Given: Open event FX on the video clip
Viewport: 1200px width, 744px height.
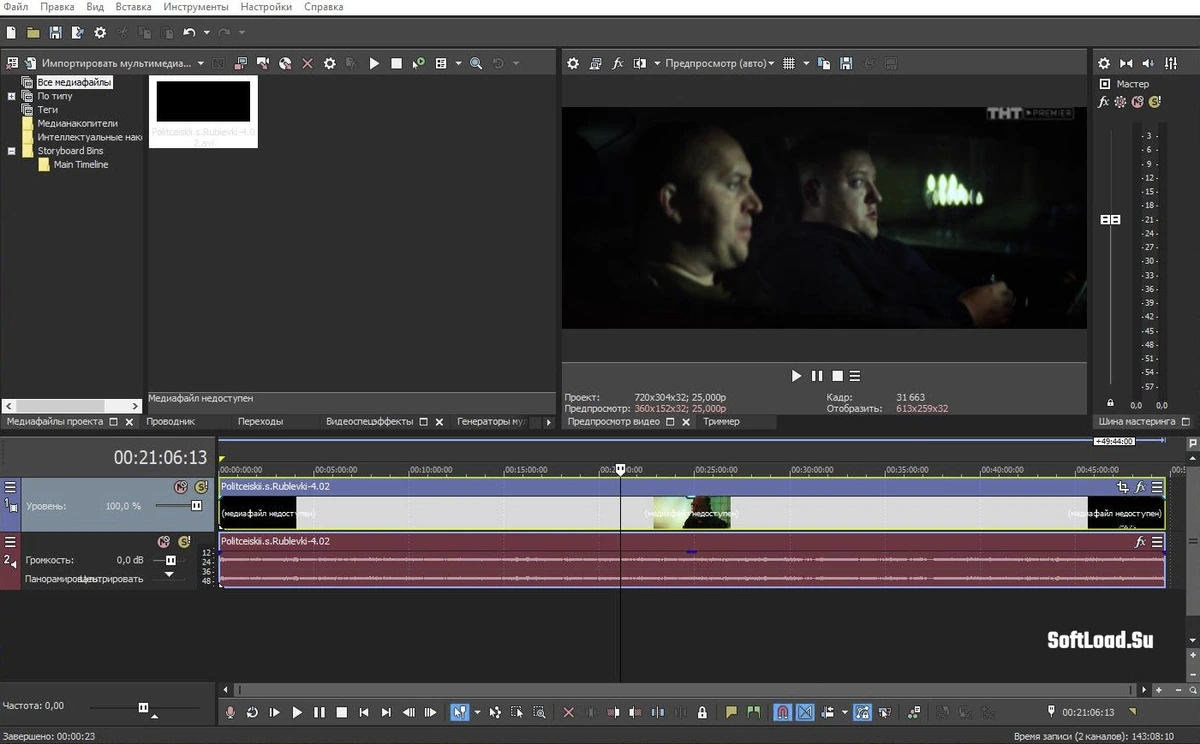Looking at the screenshot, I should tap(1140, 487).
